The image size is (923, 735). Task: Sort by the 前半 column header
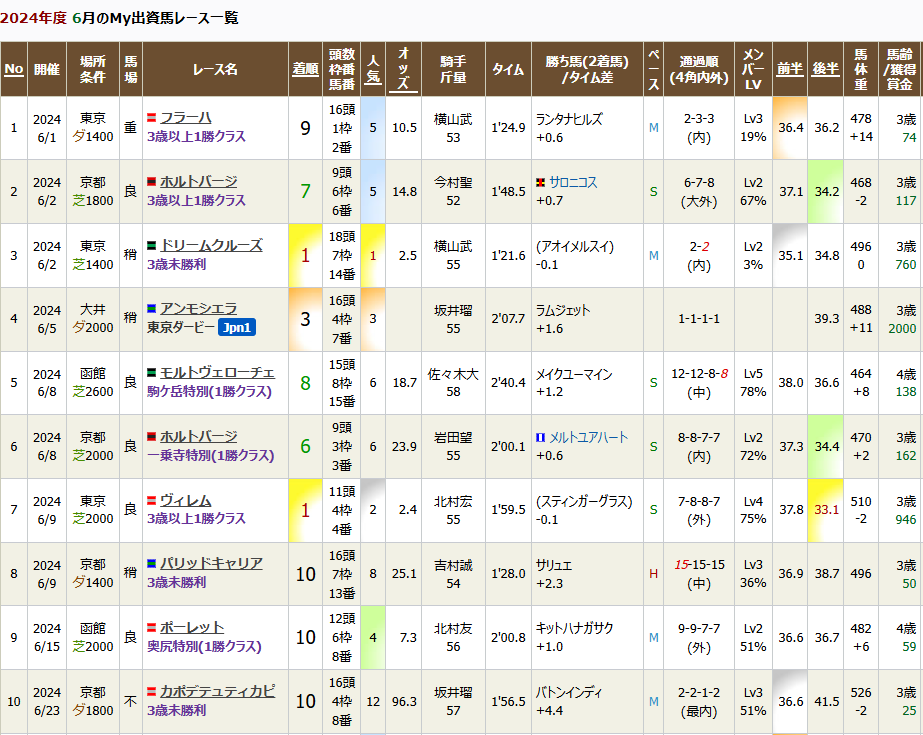point(789,69)
